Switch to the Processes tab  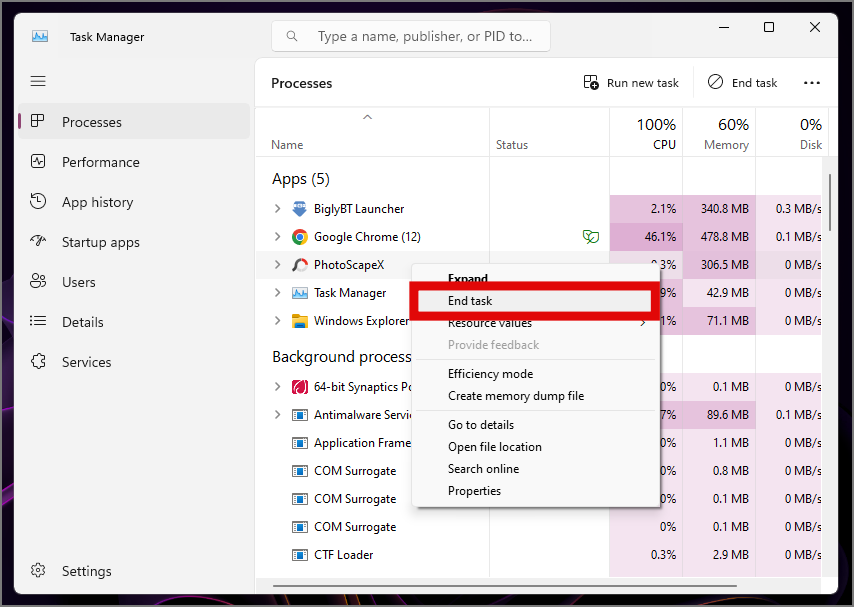point(134,122)
